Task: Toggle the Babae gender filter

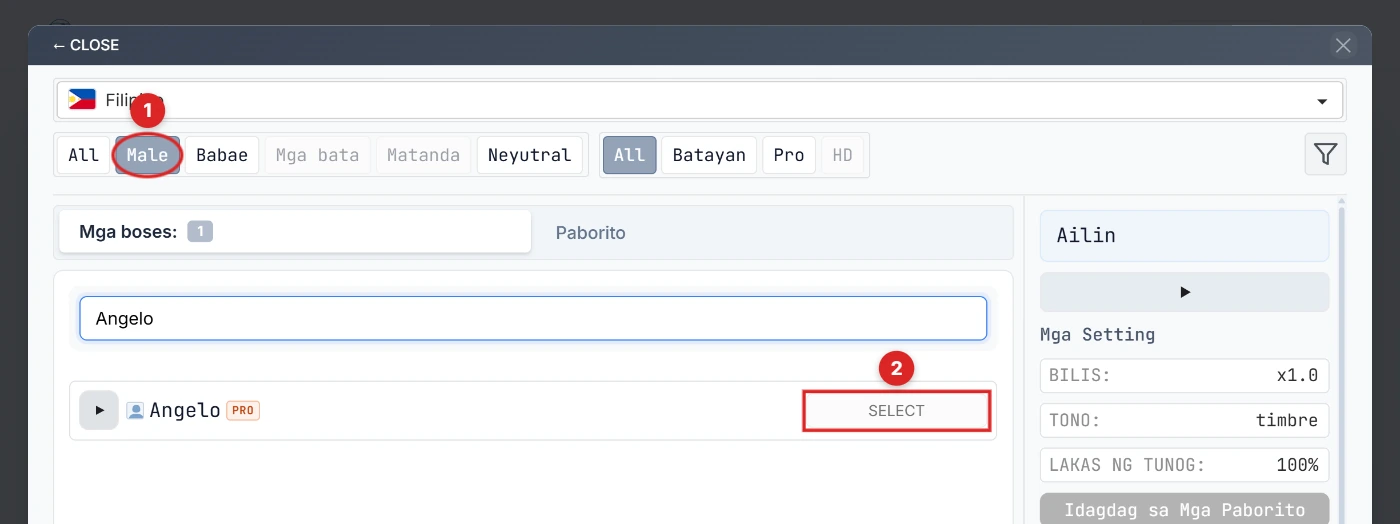Action: [222, 155]
